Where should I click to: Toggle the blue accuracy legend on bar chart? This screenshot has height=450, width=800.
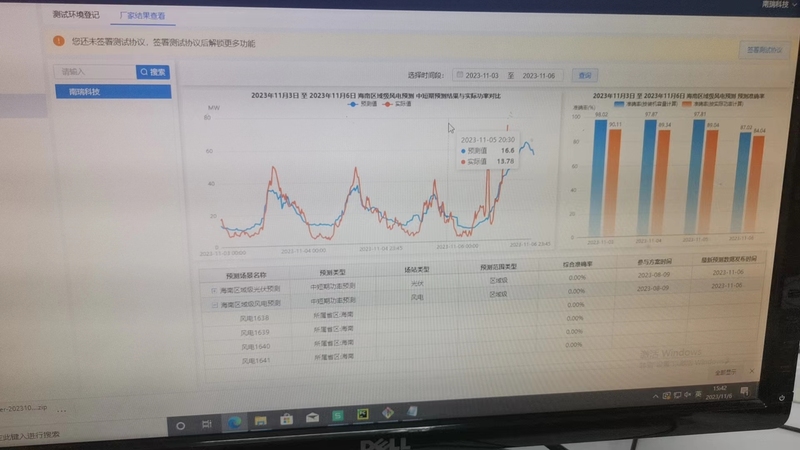645,104
